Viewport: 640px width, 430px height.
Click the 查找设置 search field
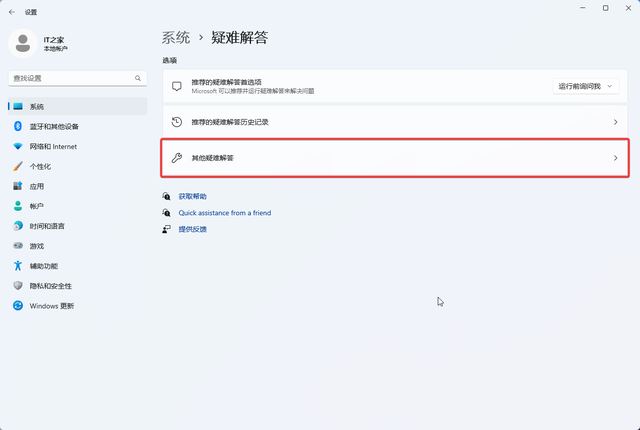78,78
